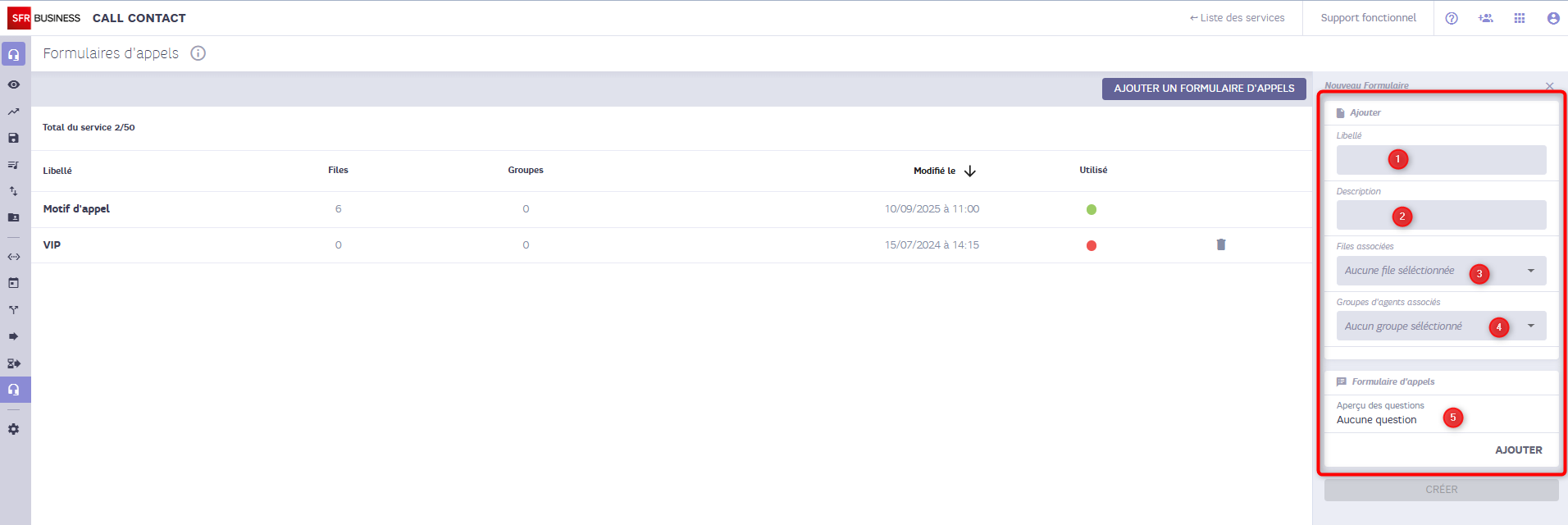Expand the Groupes d'agents associés dropdown

(x=1530, y=326)
